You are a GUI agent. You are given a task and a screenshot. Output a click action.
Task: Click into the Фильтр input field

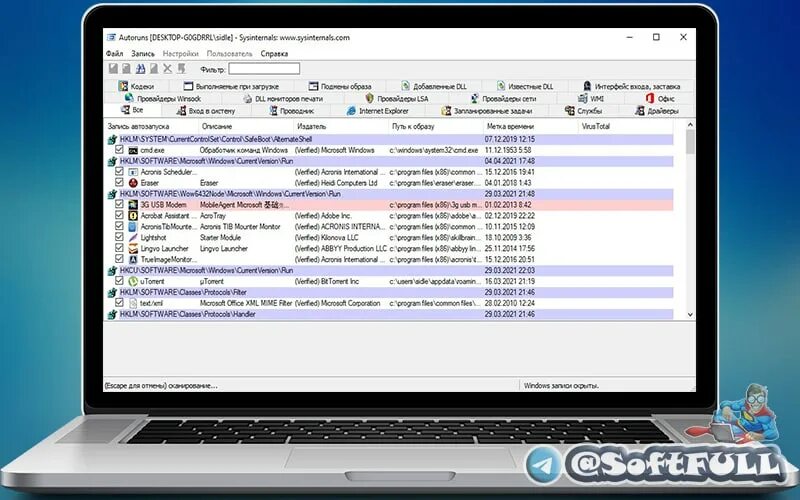click(264, 68)
